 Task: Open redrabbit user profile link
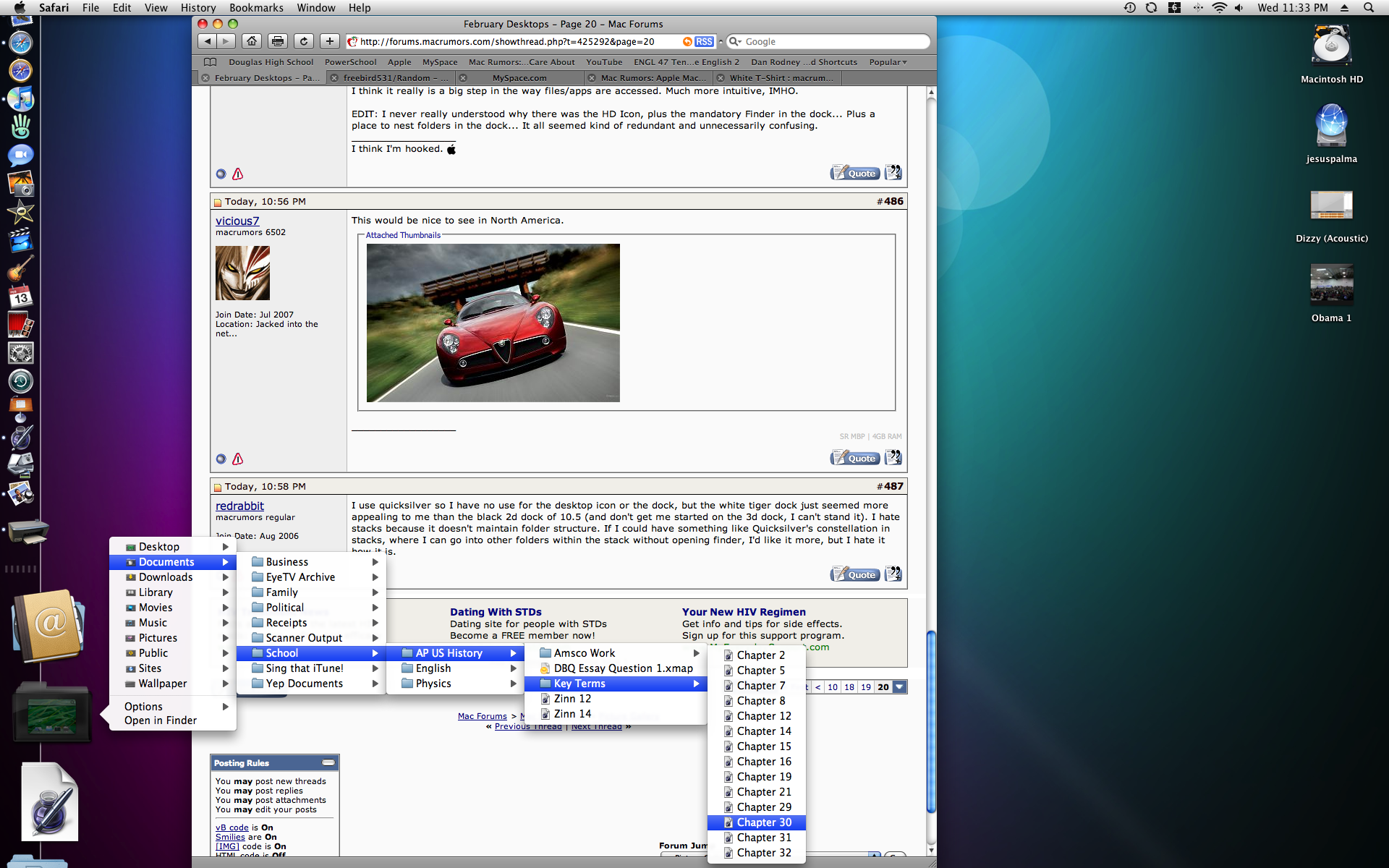coord(239,506)
